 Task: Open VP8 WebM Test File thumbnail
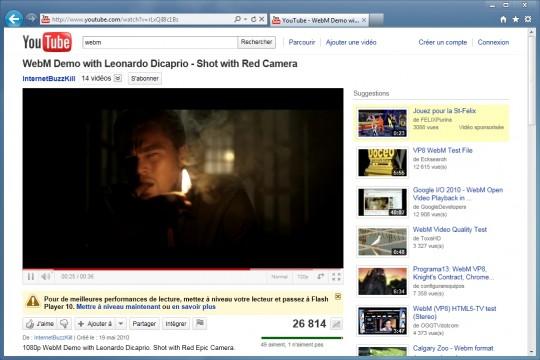pyautogui.click(x=382, y=163)
